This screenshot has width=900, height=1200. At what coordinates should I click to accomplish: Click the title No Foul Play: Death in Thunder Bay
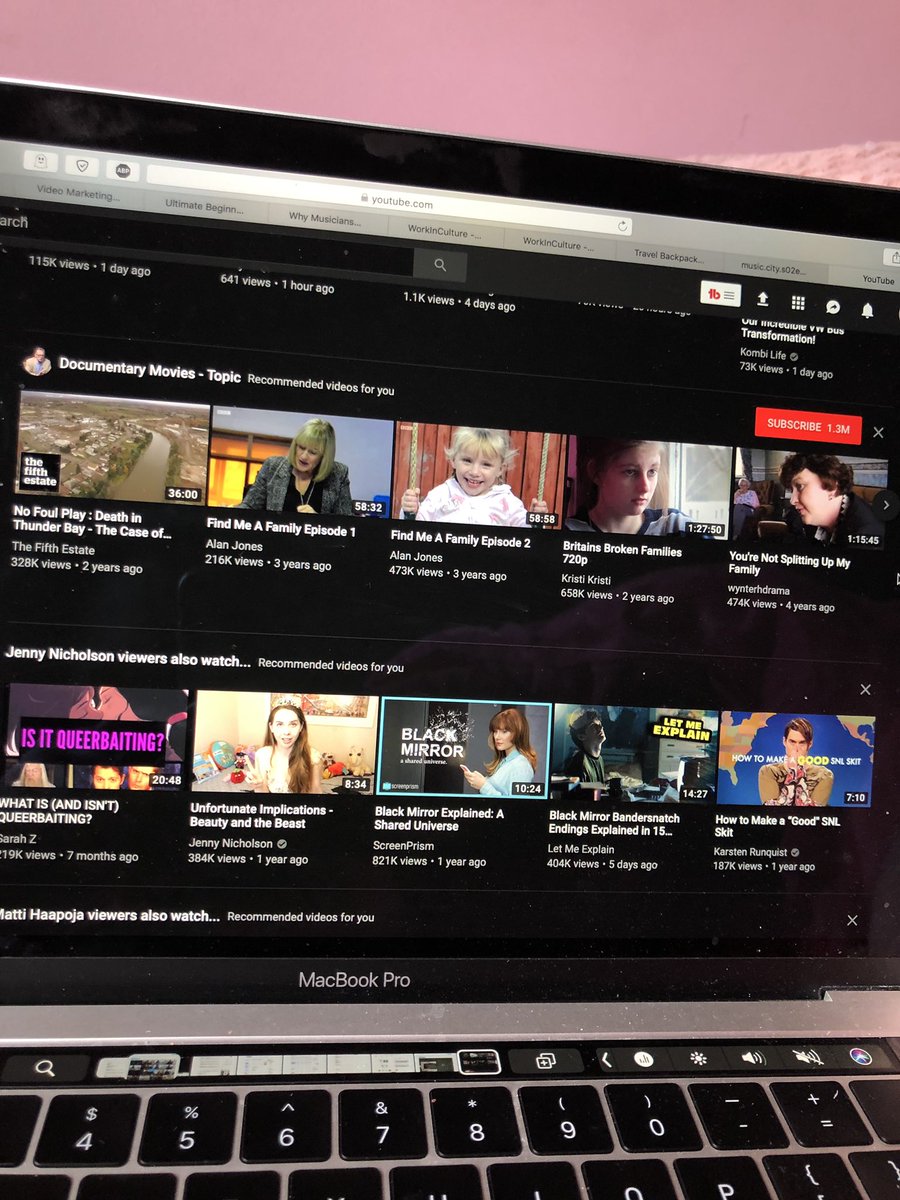[x=90, y=523]
